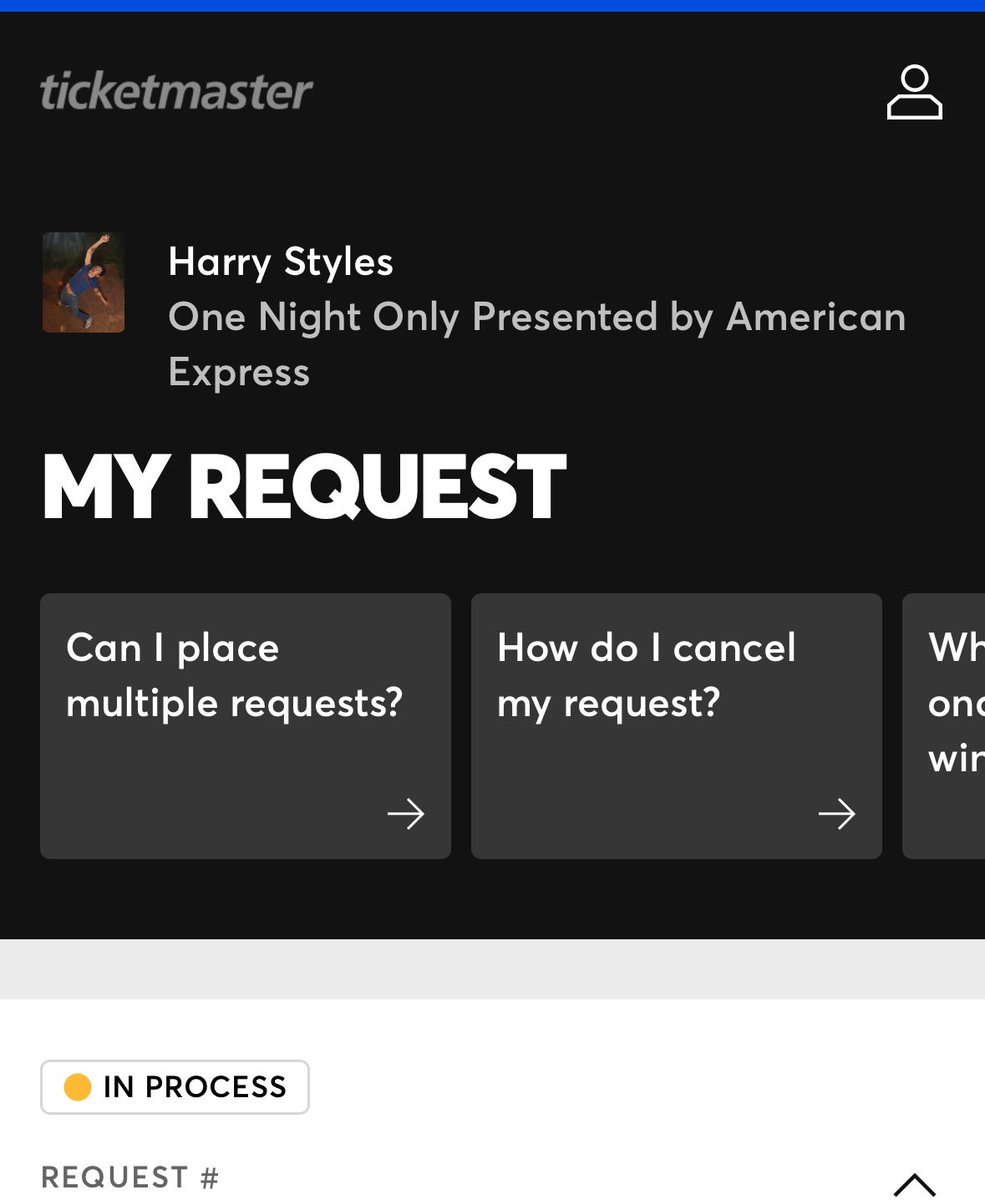This screenshot has width=985, height=1200.
Task: Open the Harry Styles event thumbnail
Action: tap(83, 282)
